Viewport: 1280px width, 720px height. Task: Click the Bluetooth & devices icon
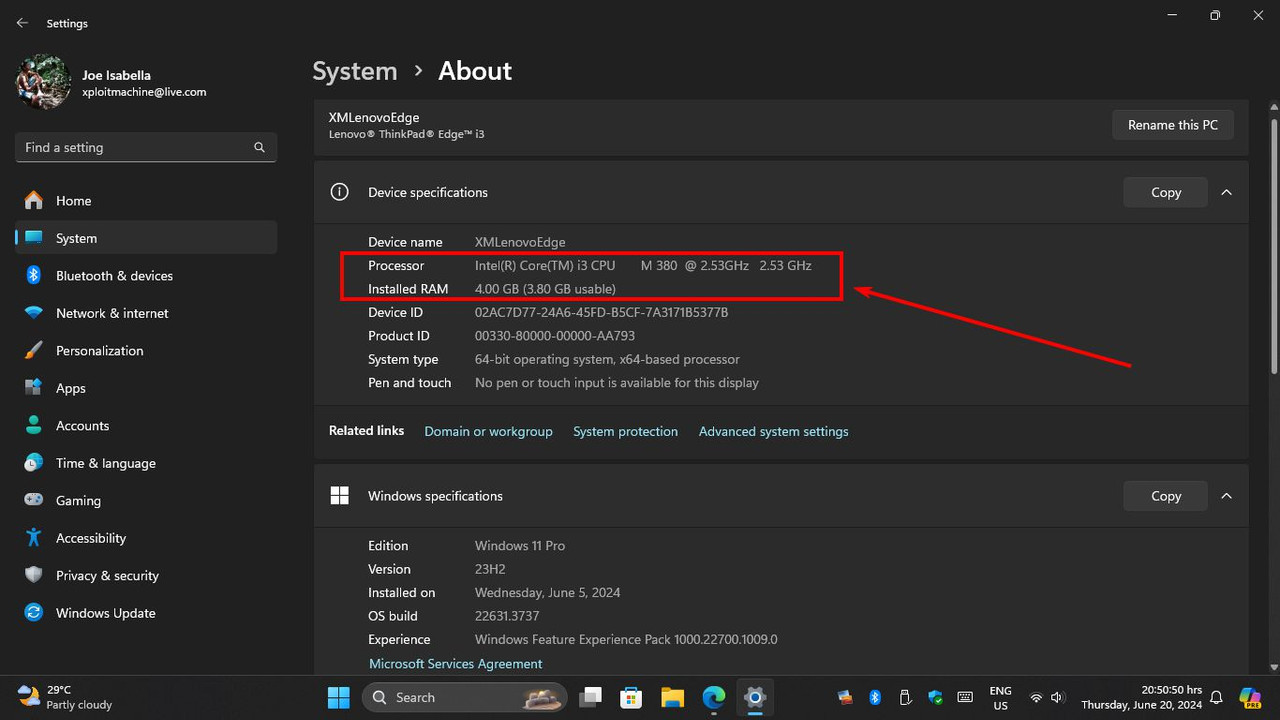point(34,275)
